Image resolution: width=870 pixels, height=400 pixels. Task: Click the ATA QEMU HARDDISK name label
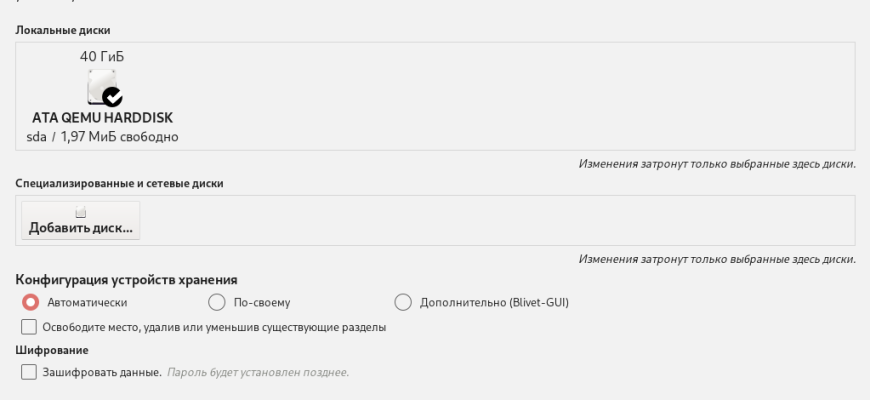[x=102, y=117]
